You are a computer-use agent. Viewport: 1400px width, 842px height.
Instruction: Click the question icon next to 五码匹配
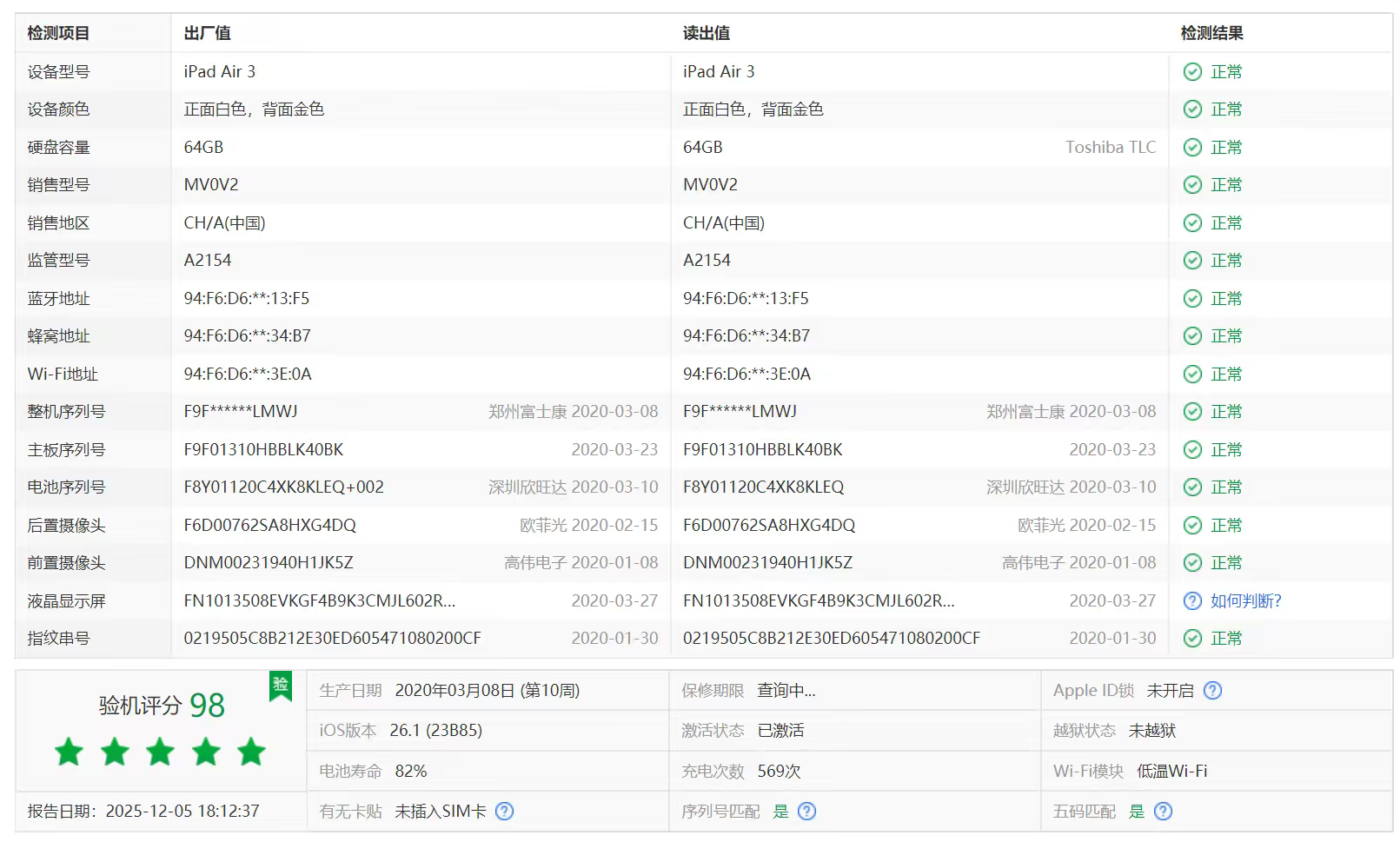pos(1163,812)
